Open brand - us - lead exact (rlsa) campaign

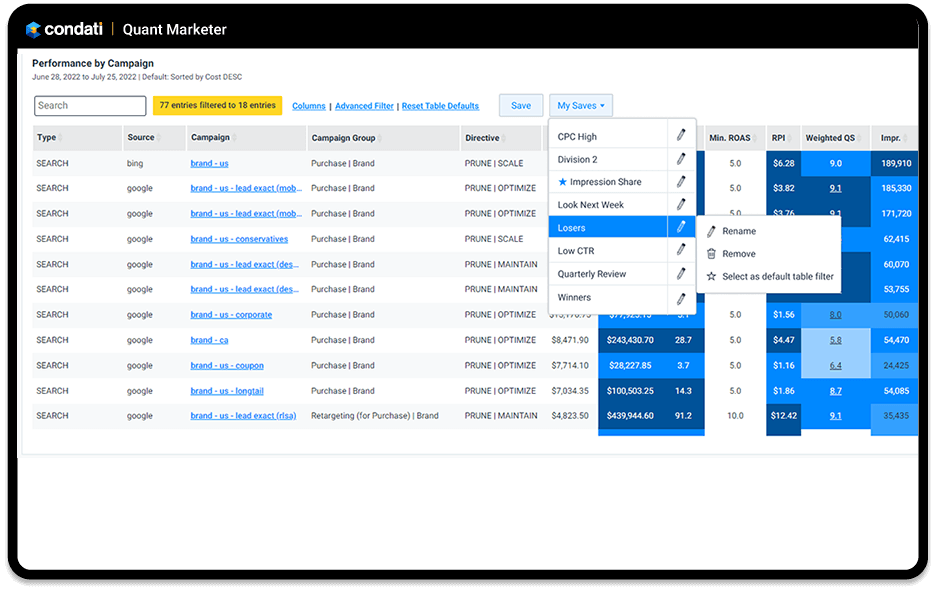pos(243,416)
